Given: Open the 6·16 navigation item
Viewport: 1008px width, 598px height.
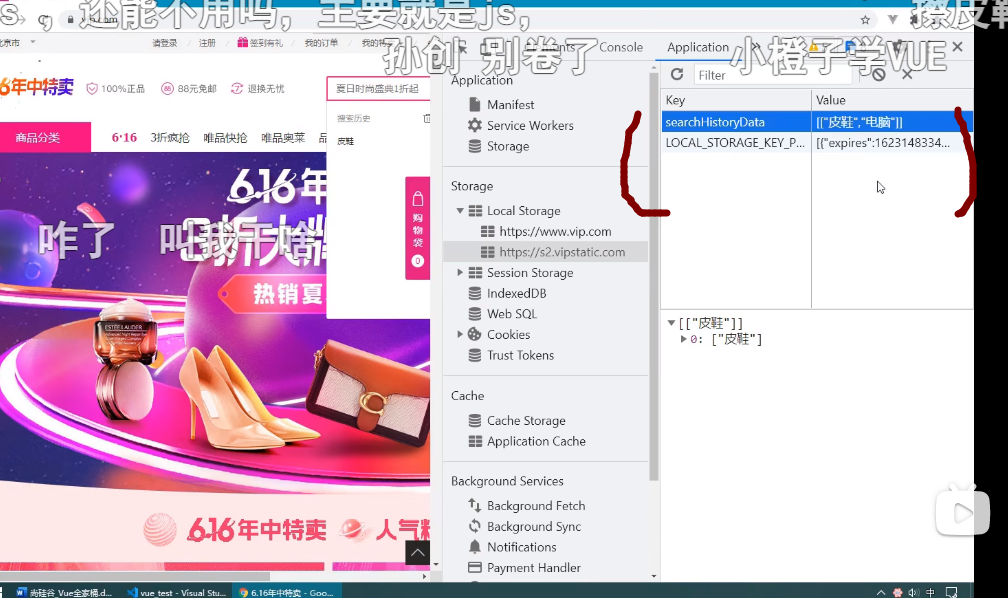Looking at the screenshot, I should pyautogui.click(x=124, y=138).
